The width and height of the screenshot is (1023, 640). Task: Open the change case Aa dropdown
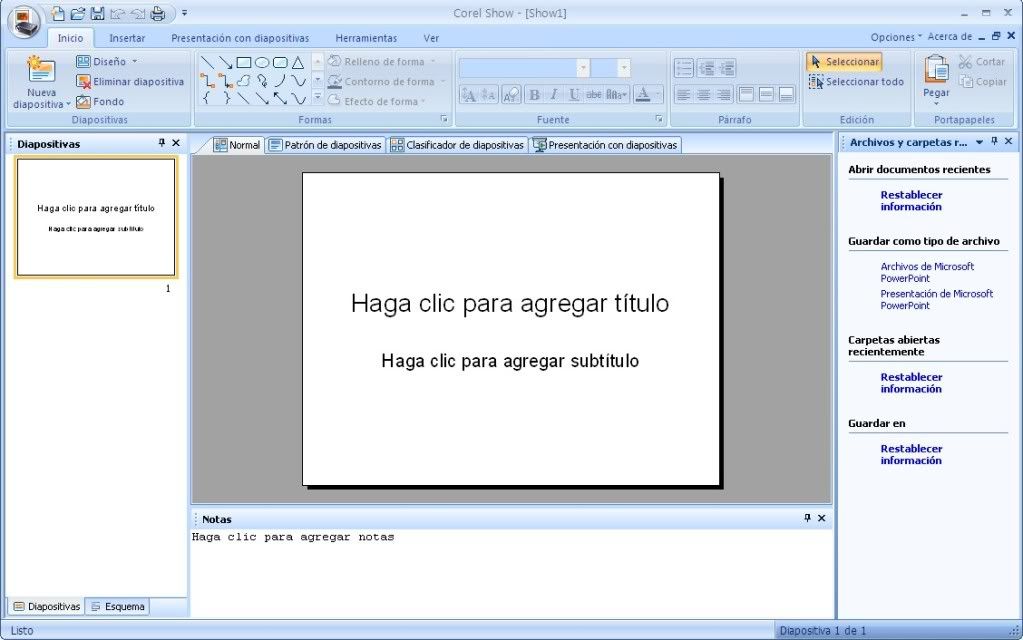[617, 95]
